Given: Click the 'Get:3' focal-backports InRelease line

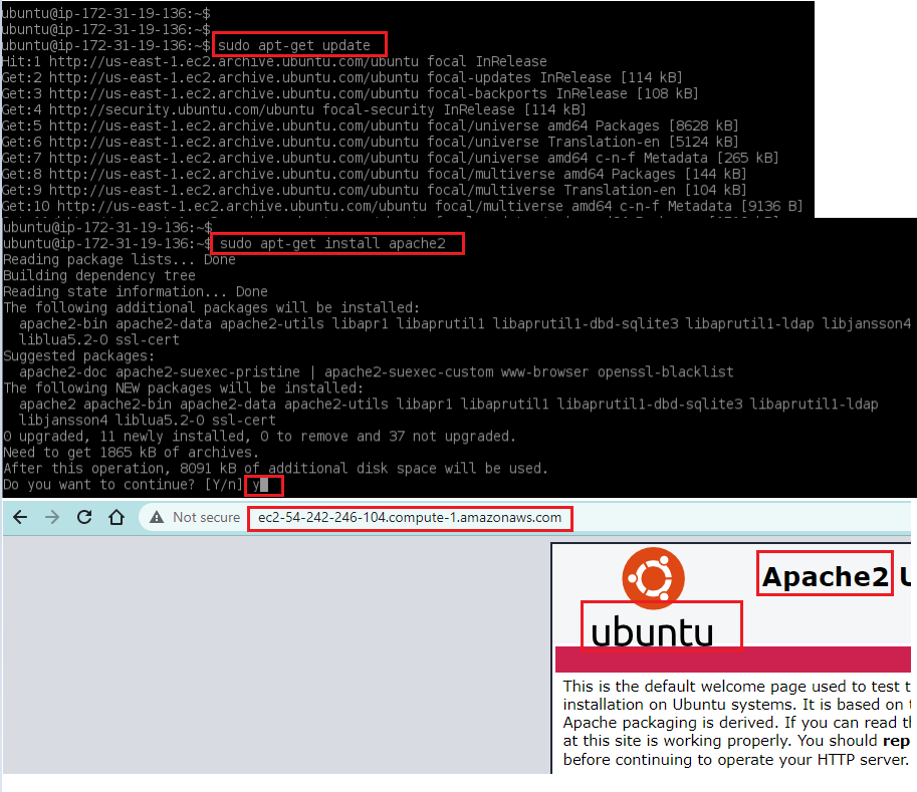Looking at the screenshot, I should [x=350, y=94].
